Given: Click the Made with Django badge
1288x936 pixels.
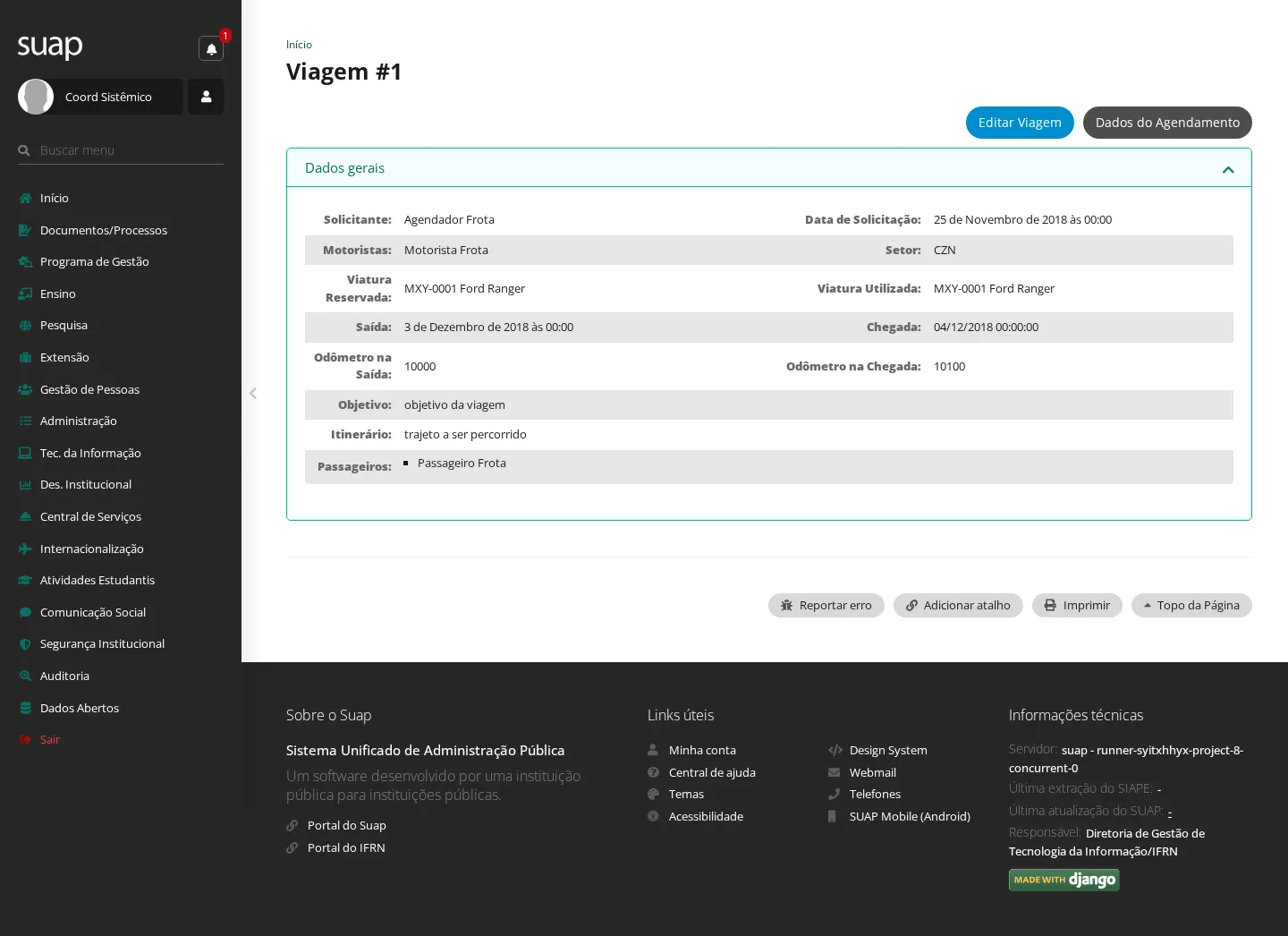Looking at the screenshot, I should (x=1064, y=880).
